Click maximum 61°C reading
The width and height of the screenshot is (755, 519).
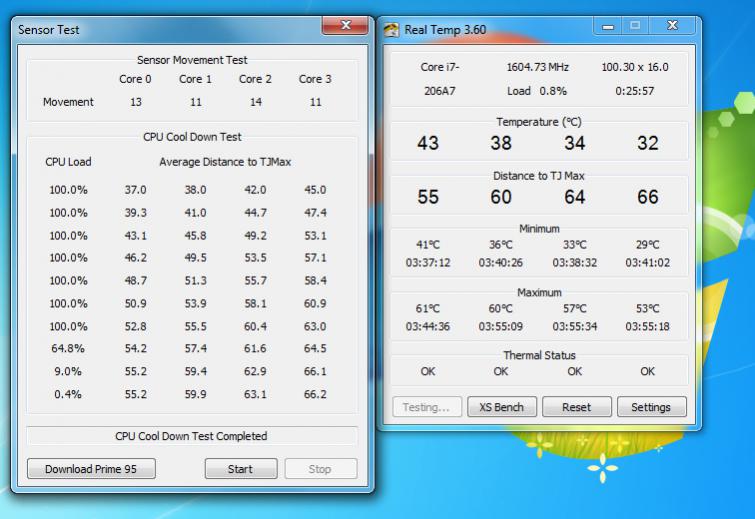click(x=428, y=309)
